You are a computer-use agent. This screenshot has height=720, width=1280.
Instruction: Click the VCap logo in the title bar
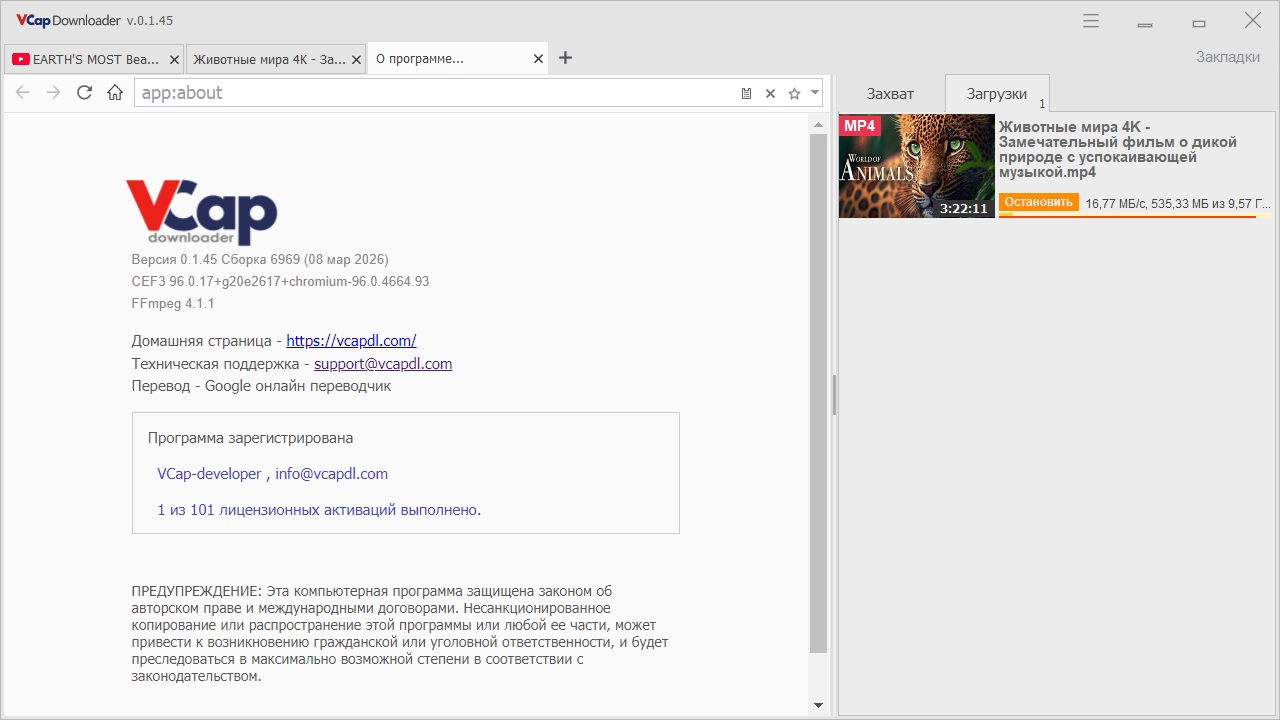(x=33, y=20)
